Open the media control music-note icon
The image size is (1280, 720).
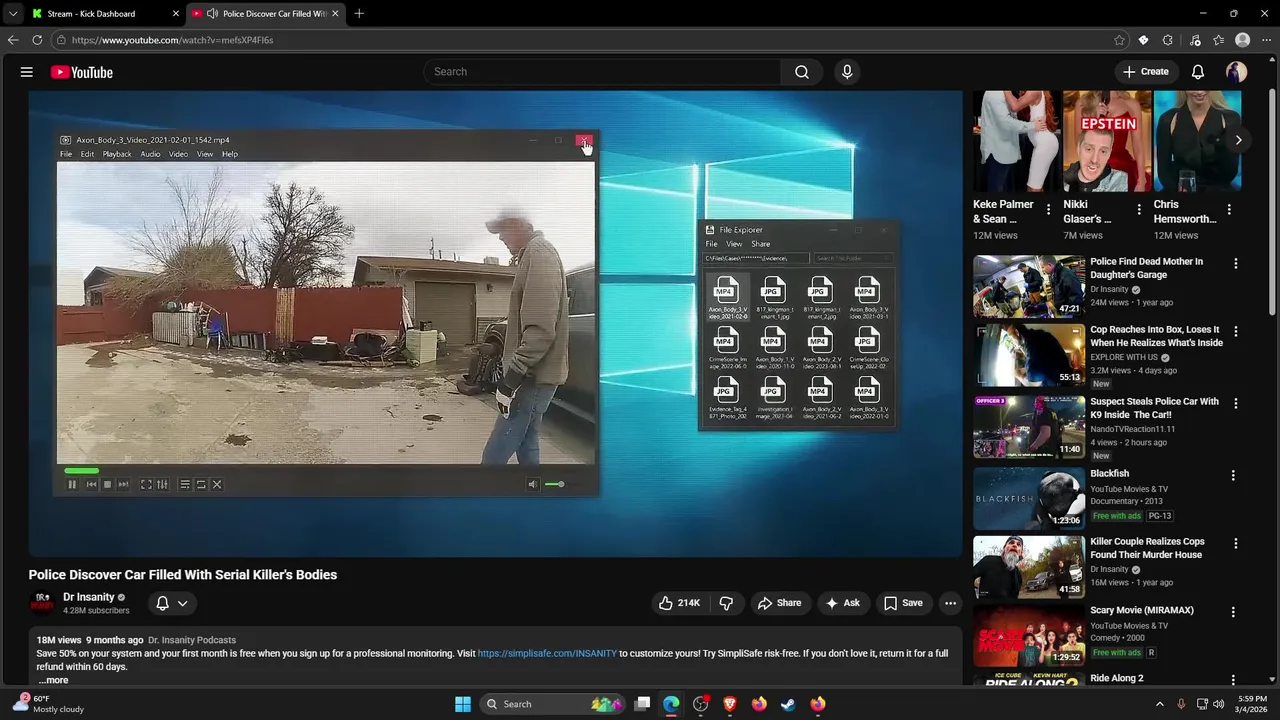click(x=1195, y=40)
